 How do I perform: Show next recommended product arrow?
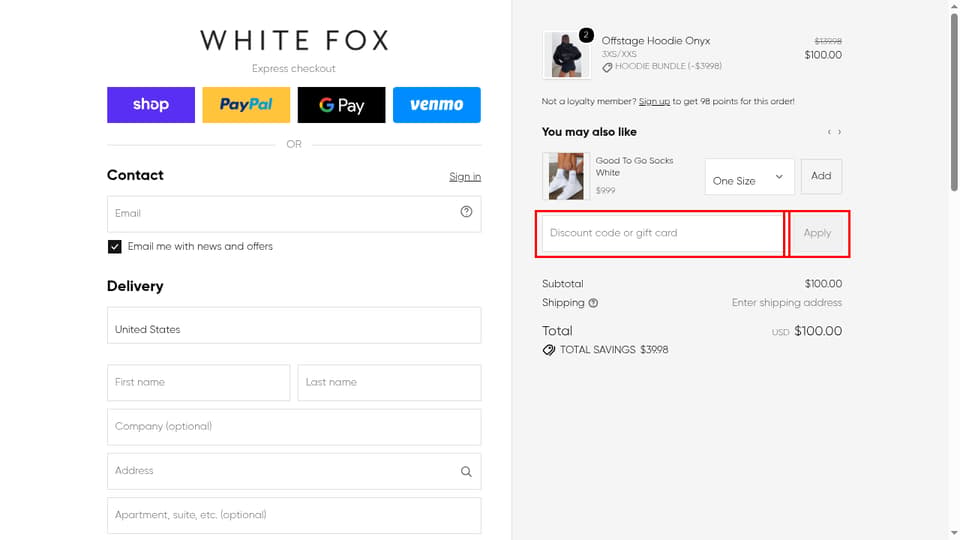839,132
